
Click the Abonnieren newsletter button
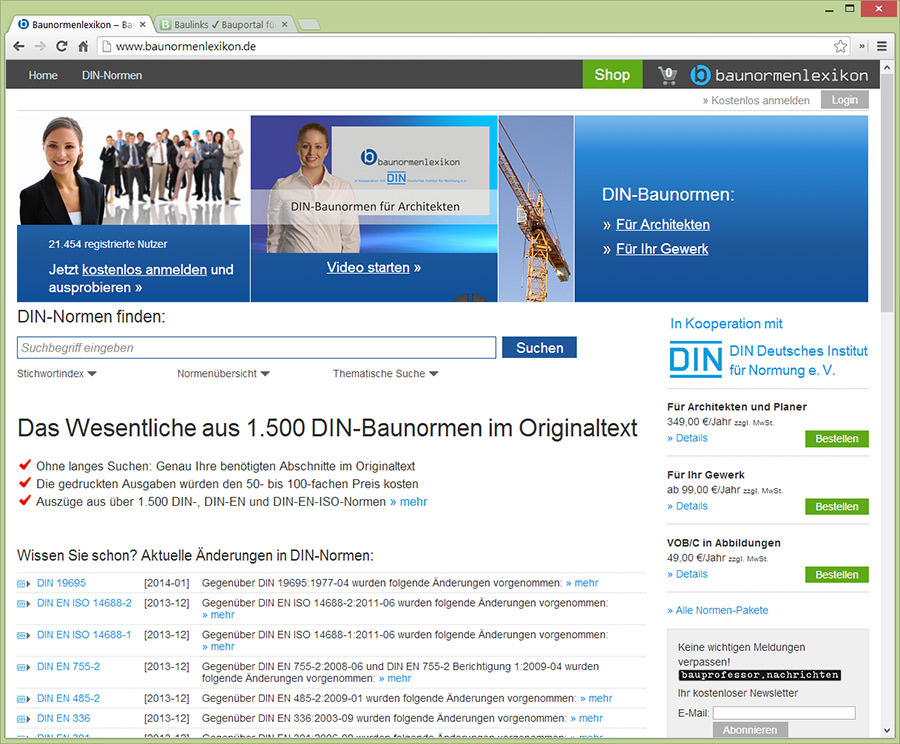[750, 730]
